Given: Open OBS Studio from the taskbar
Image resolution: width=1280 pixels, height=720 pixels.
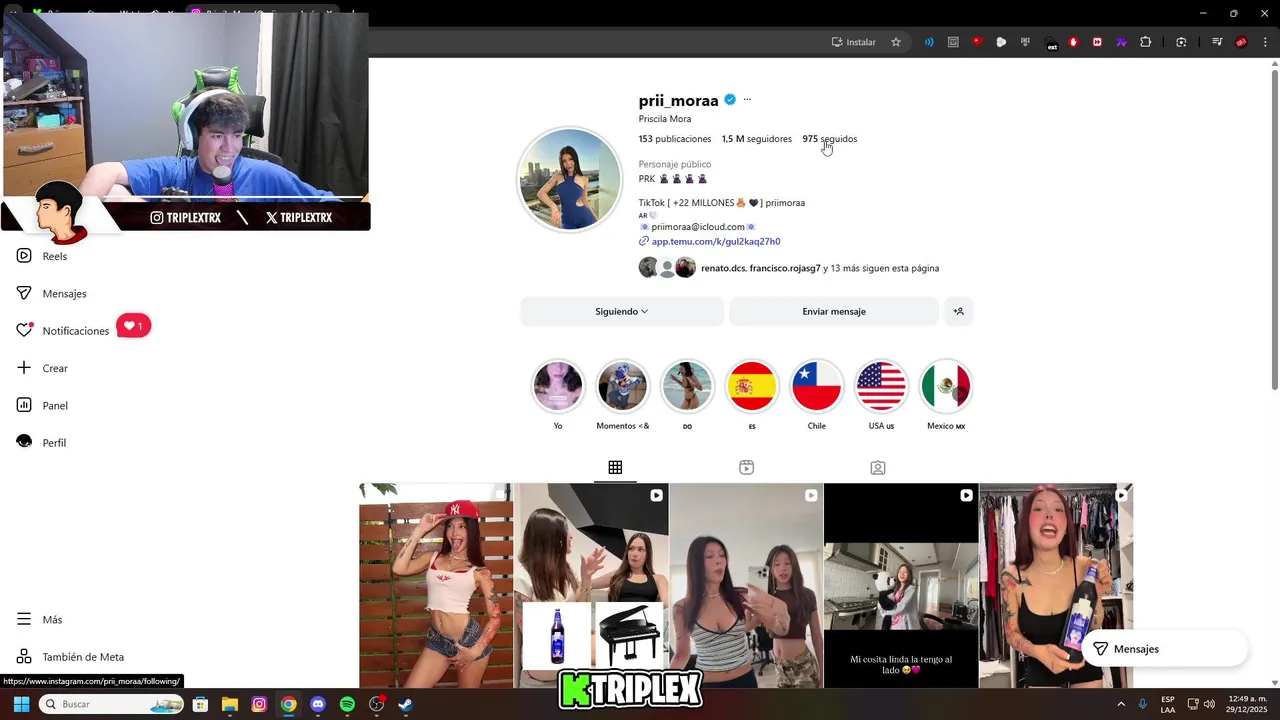Looking at the screenshot, I should pos(376,704).
